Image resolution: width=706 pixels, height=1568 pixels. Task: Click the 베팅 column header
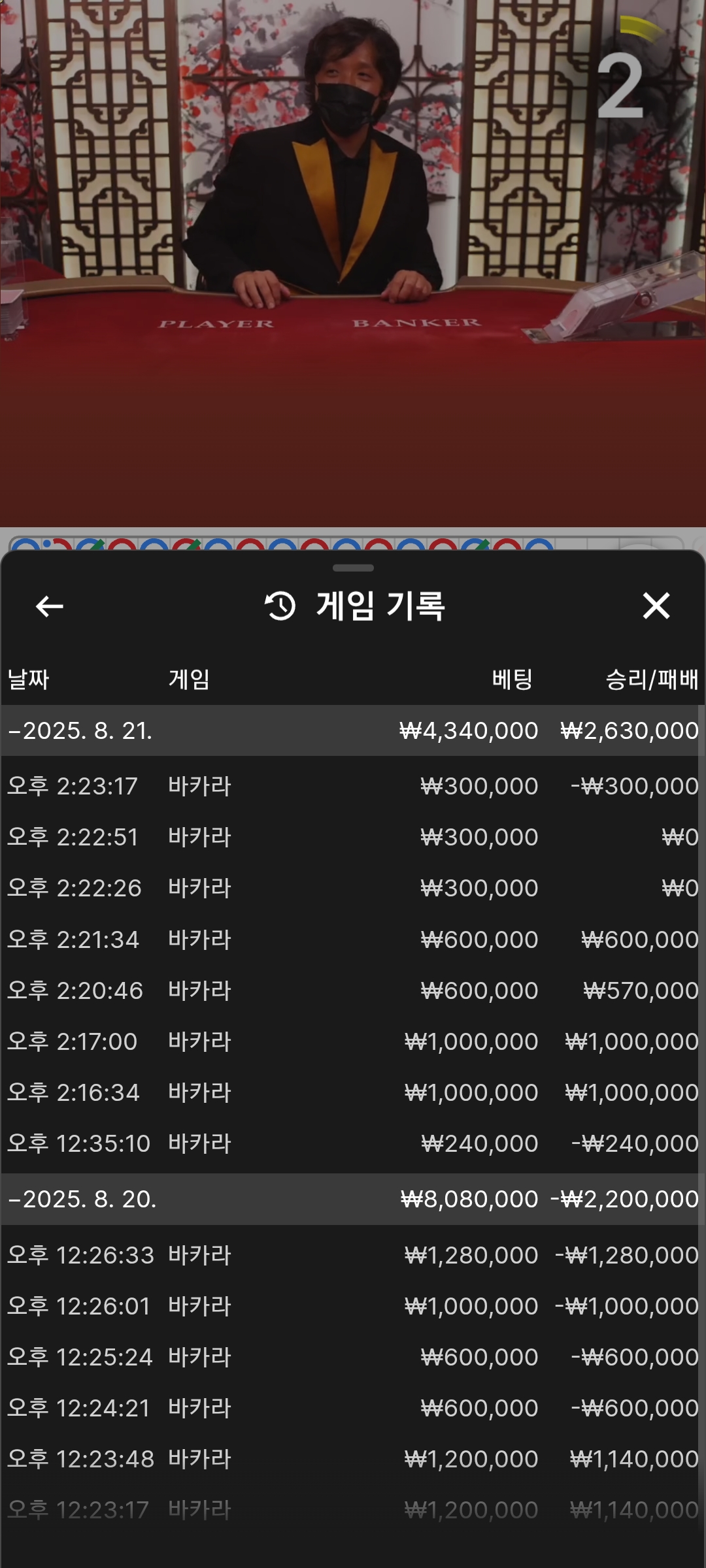513,679
